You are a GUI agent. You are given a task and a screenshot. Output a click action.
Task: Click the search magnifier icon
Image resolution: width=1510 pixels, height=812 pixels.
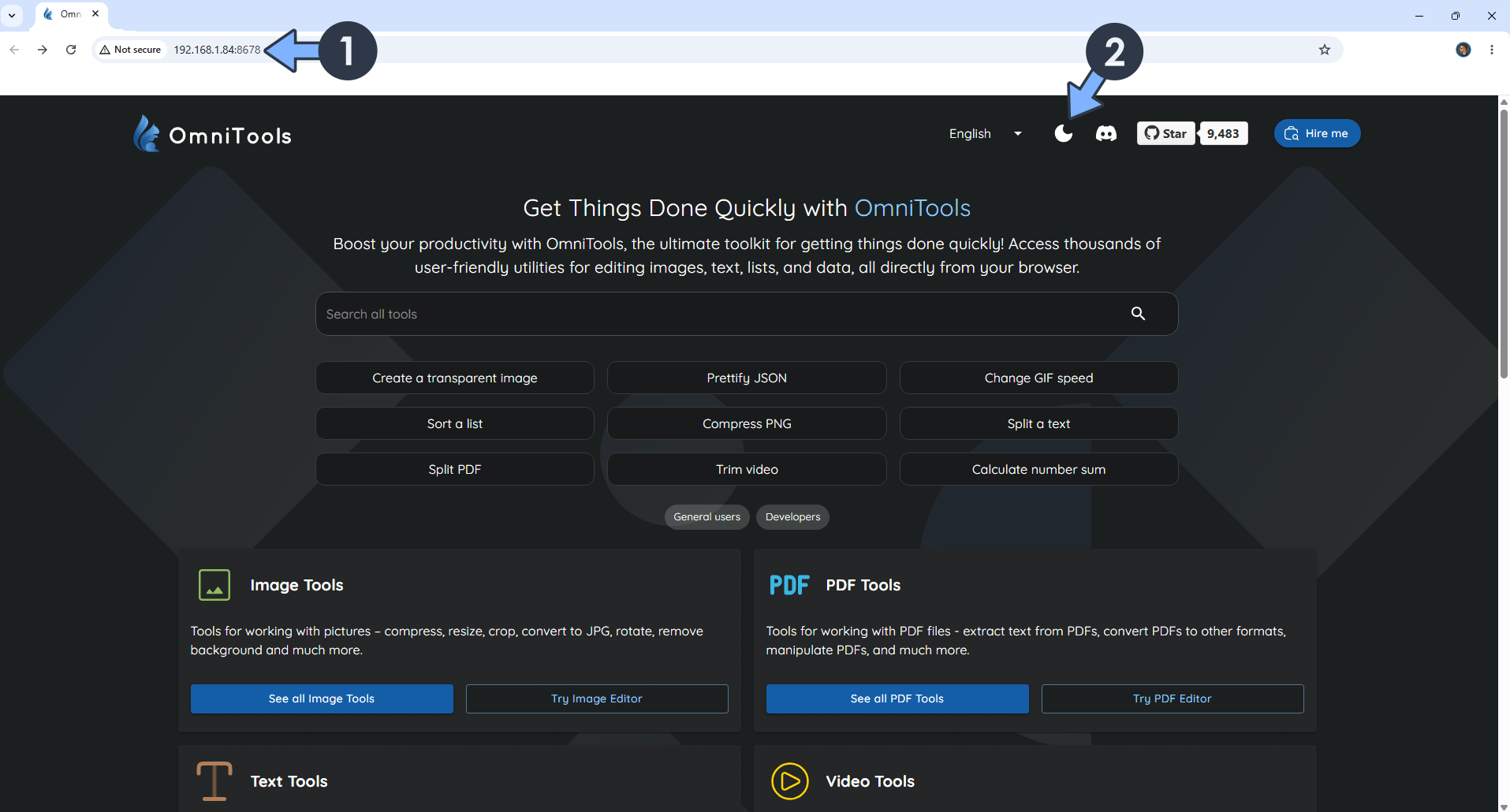(1138, 313)
